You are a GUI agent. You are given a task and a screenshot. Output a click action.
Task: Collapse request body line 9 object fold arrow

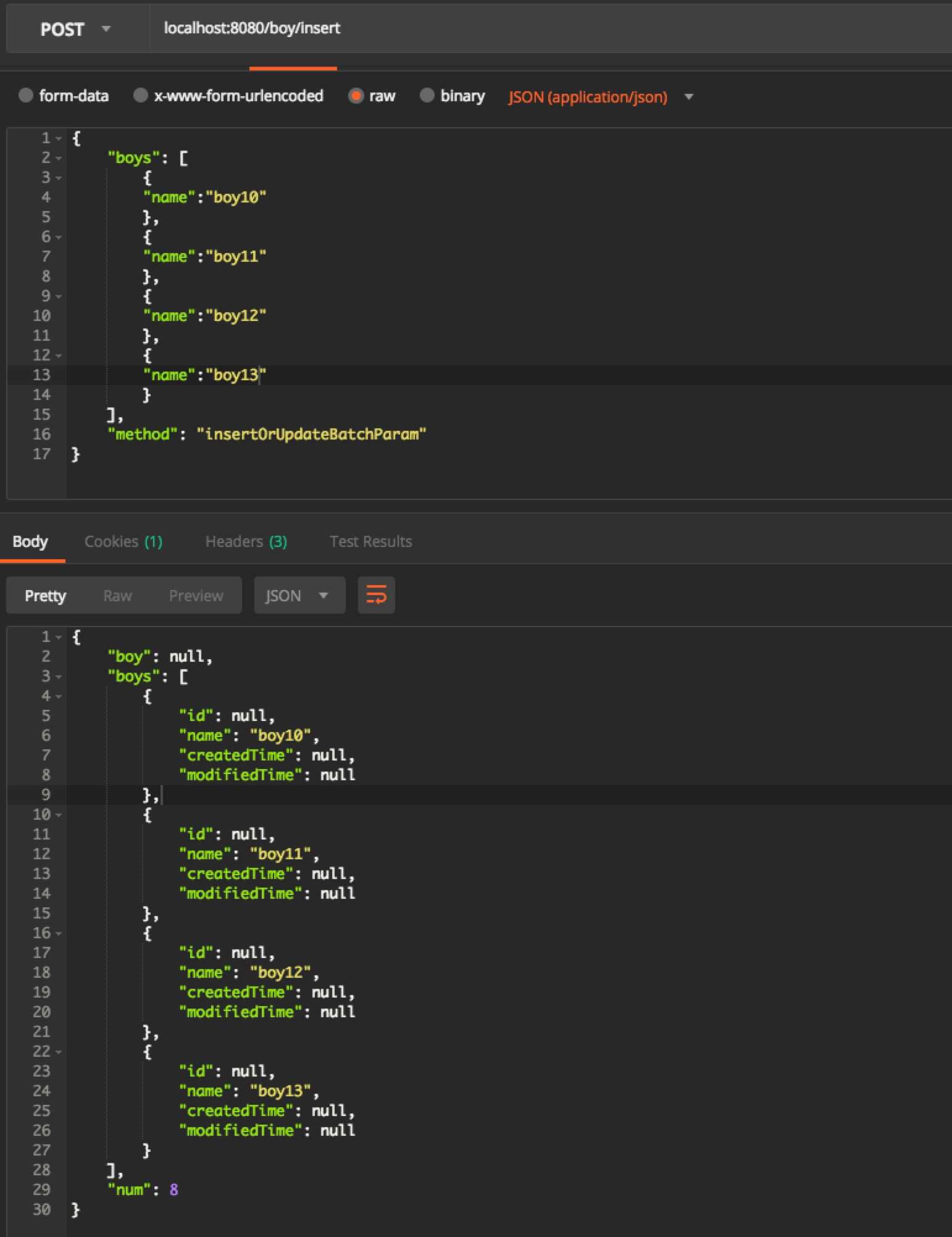59,296
